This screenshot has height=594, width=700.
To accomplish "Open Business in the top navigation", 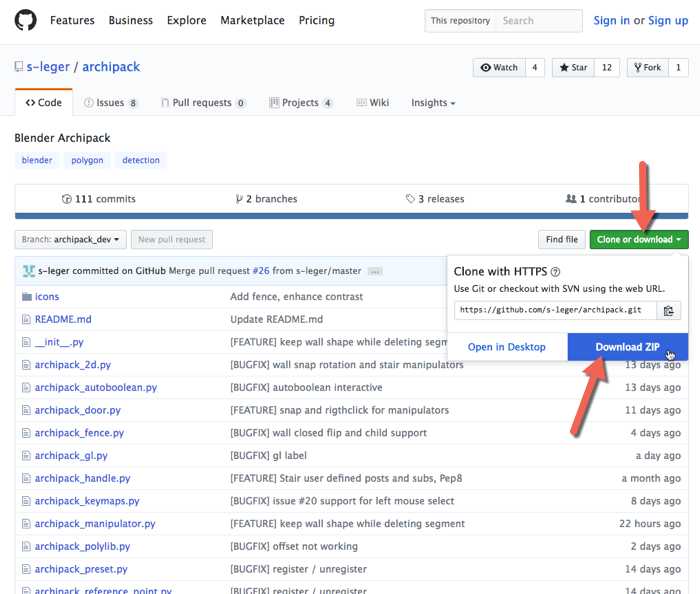I will click(131, 21).
